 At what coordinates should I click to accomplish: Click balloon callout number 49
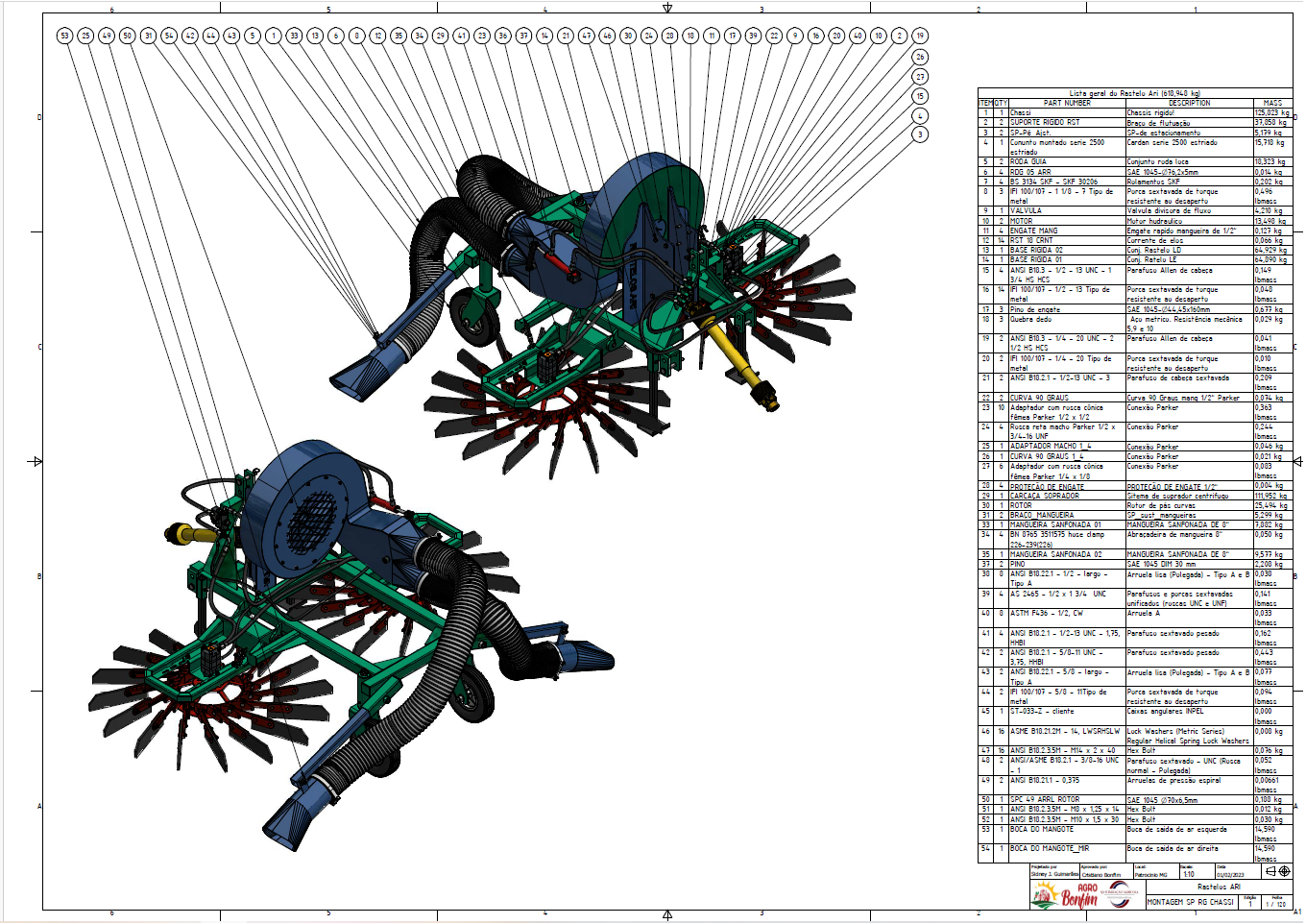point(106,36)
